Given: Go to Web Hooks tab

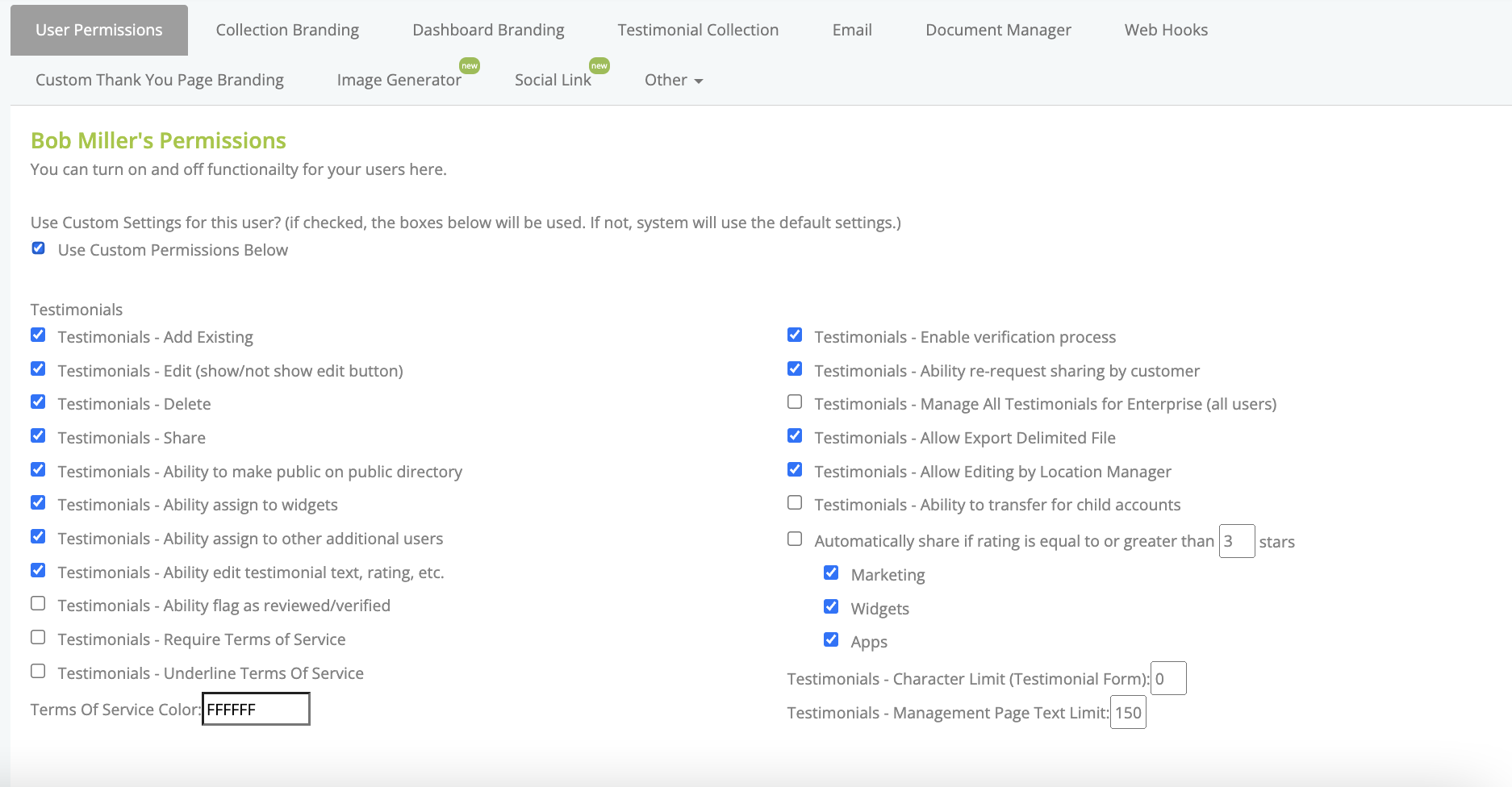Looking at the screenshot, I should point(1166,30).
